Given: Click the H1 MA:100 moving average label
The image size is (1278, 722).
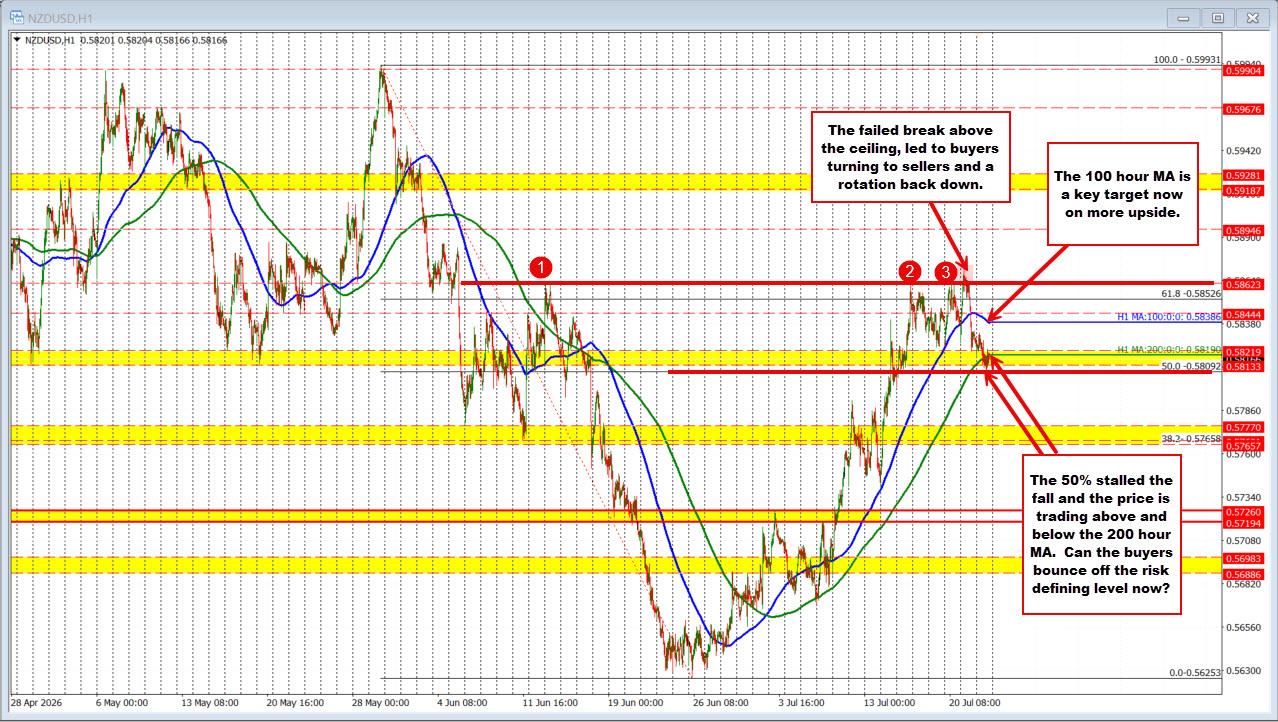Looking at the screenshot, I should [1169, 316].
